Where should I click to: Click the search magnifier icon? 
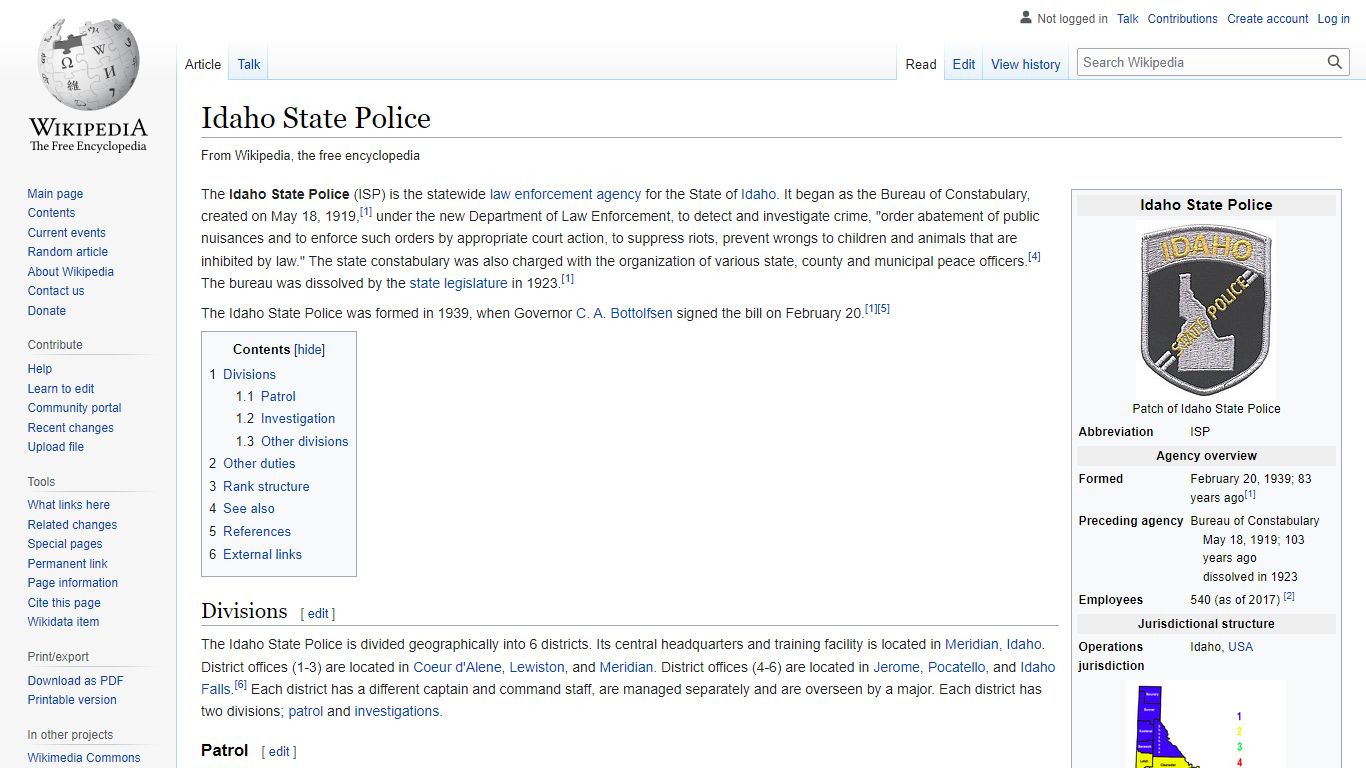click(1335, 62)
